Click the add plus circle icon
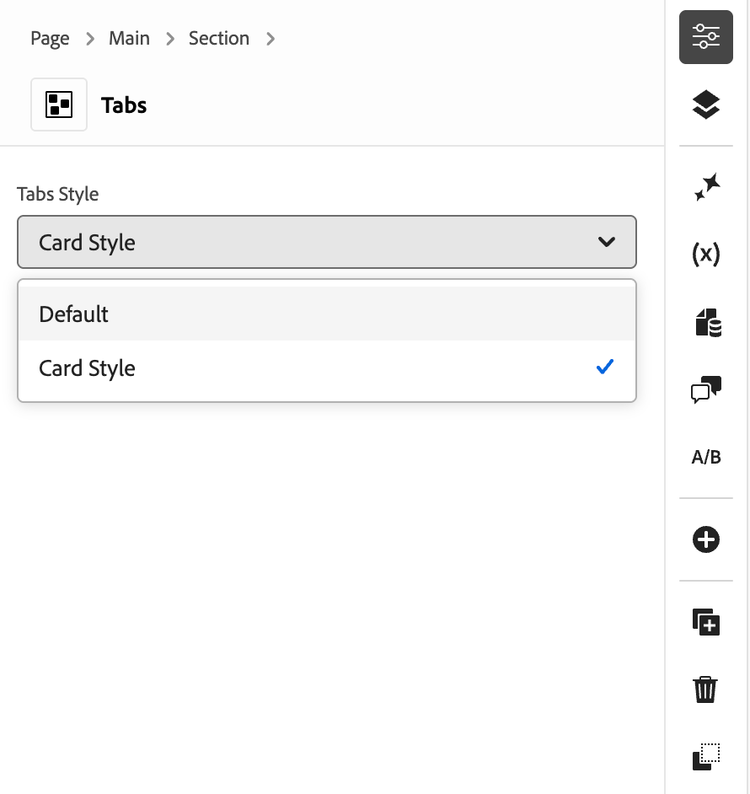The width and height of the screenshot is (750, 794). pos(706,540)
